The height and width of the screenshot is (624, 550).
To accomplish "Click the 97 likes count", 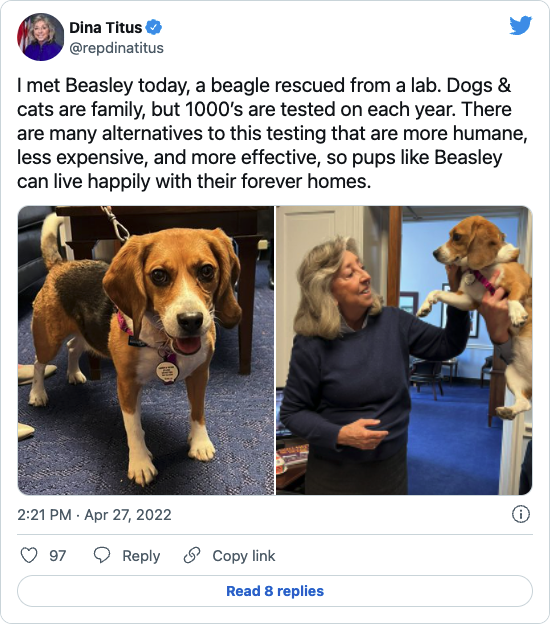I will [57, 556].
